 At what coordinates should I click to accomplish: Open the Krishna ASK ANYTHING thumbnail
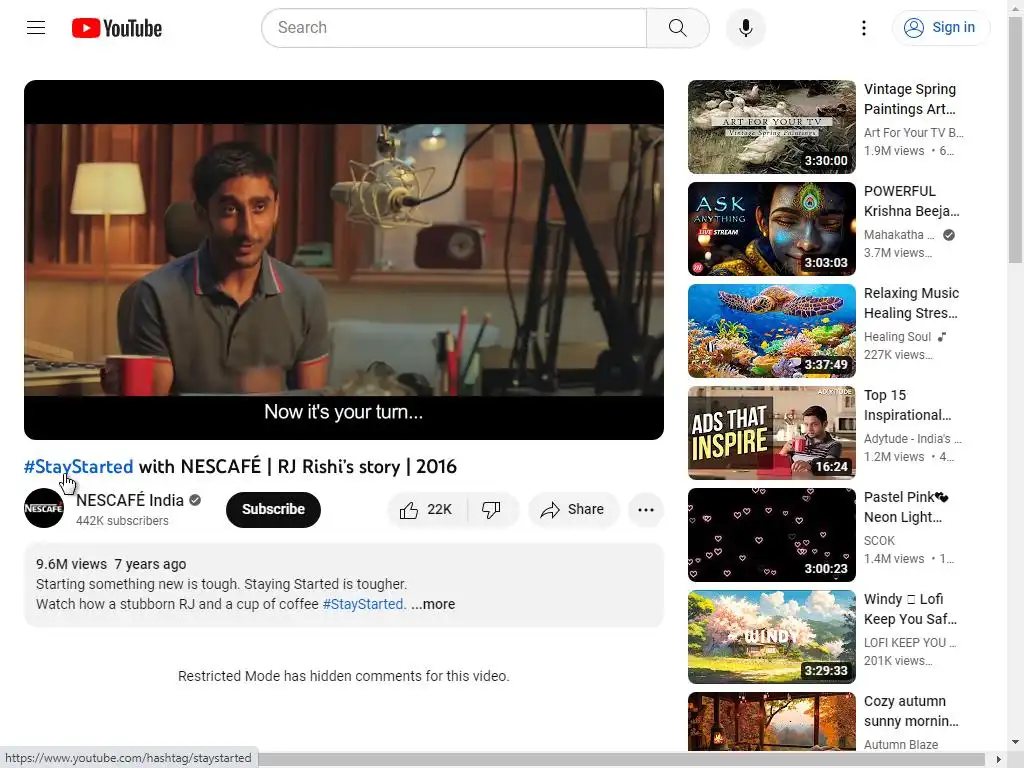point(771,229)
